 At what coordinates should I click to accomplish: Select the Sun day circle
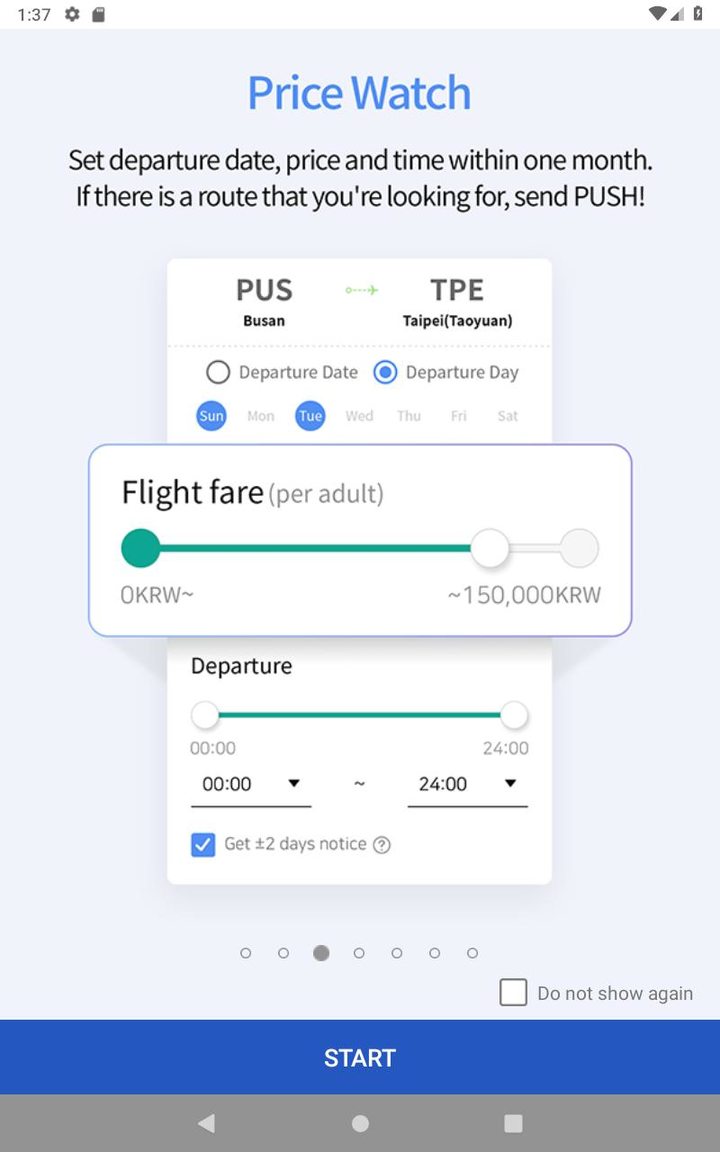point(211,416)
